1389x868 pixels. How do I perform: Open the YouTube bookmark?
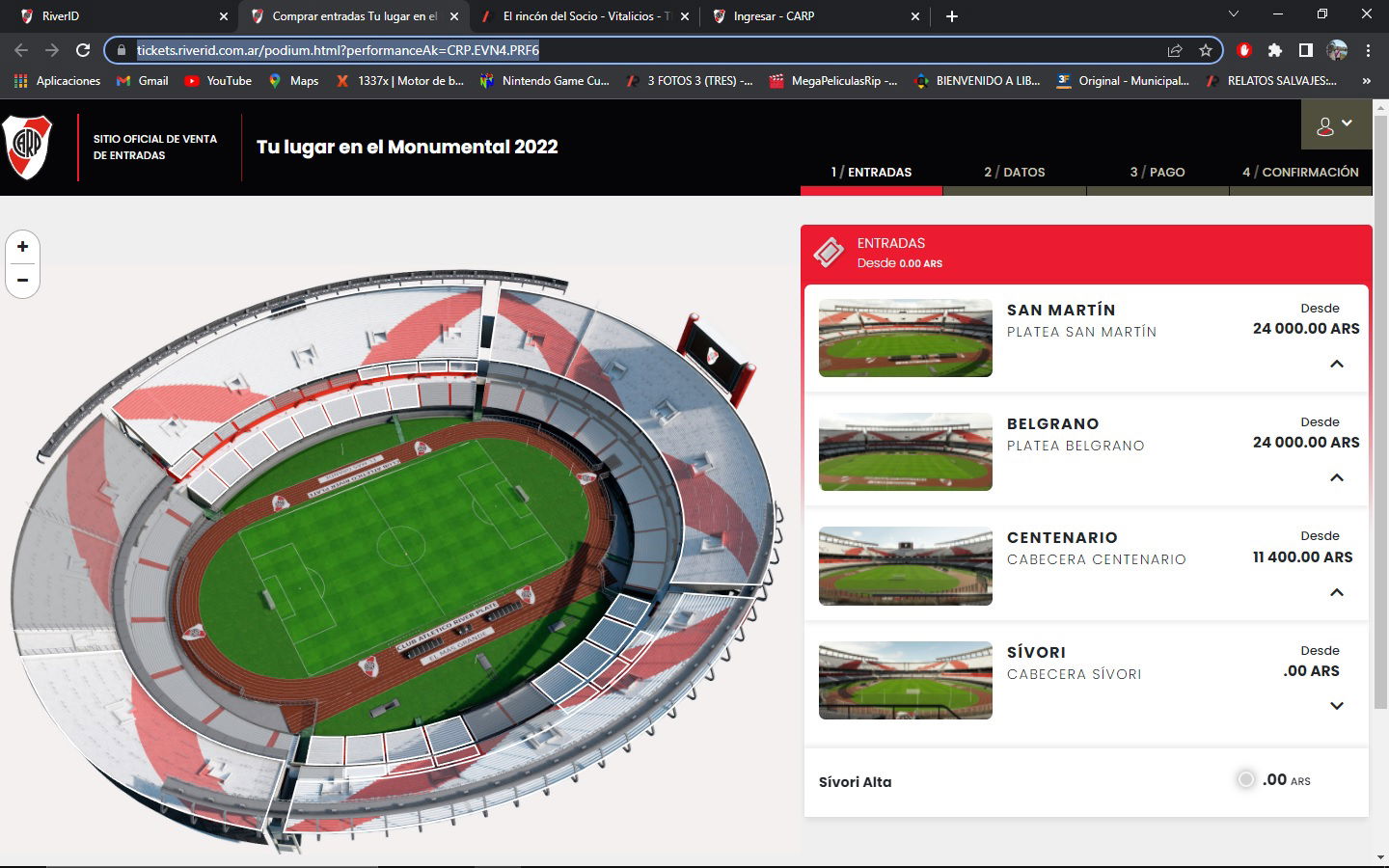[218, 81]
